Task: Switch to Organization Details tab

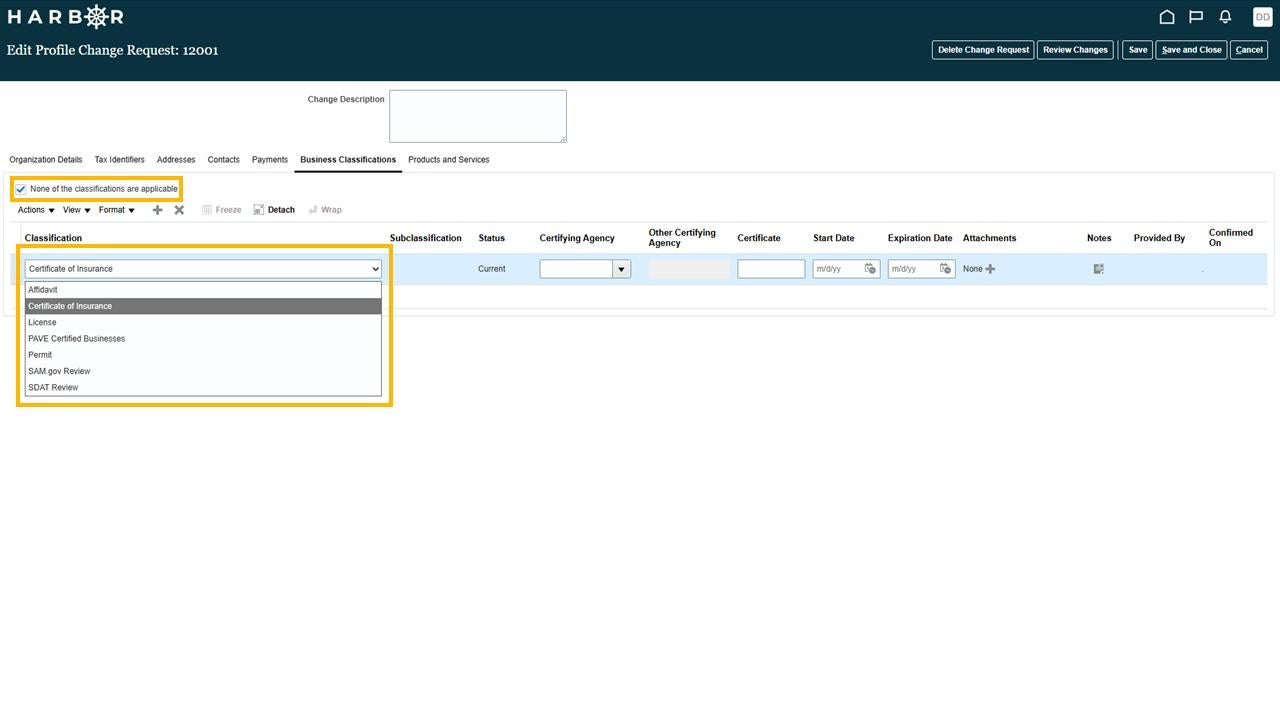Action: (46, 160)
